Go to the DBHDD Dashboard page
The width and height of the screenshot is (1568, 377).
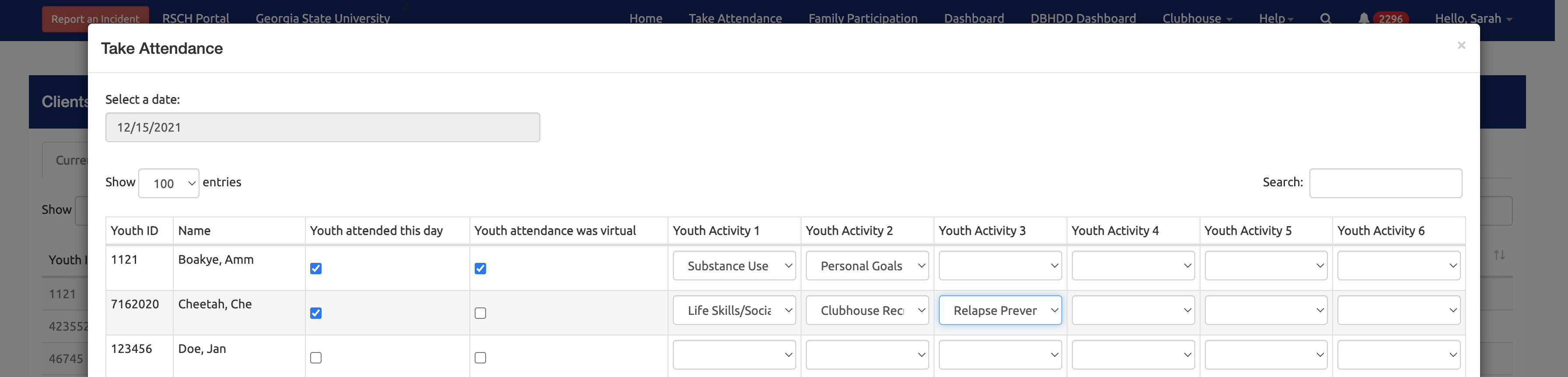pos(1083,18)
